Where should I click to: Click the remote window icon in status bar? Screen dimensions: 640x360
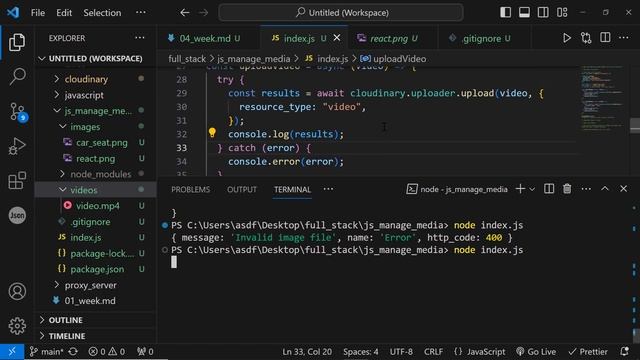(x=12, y=351)
